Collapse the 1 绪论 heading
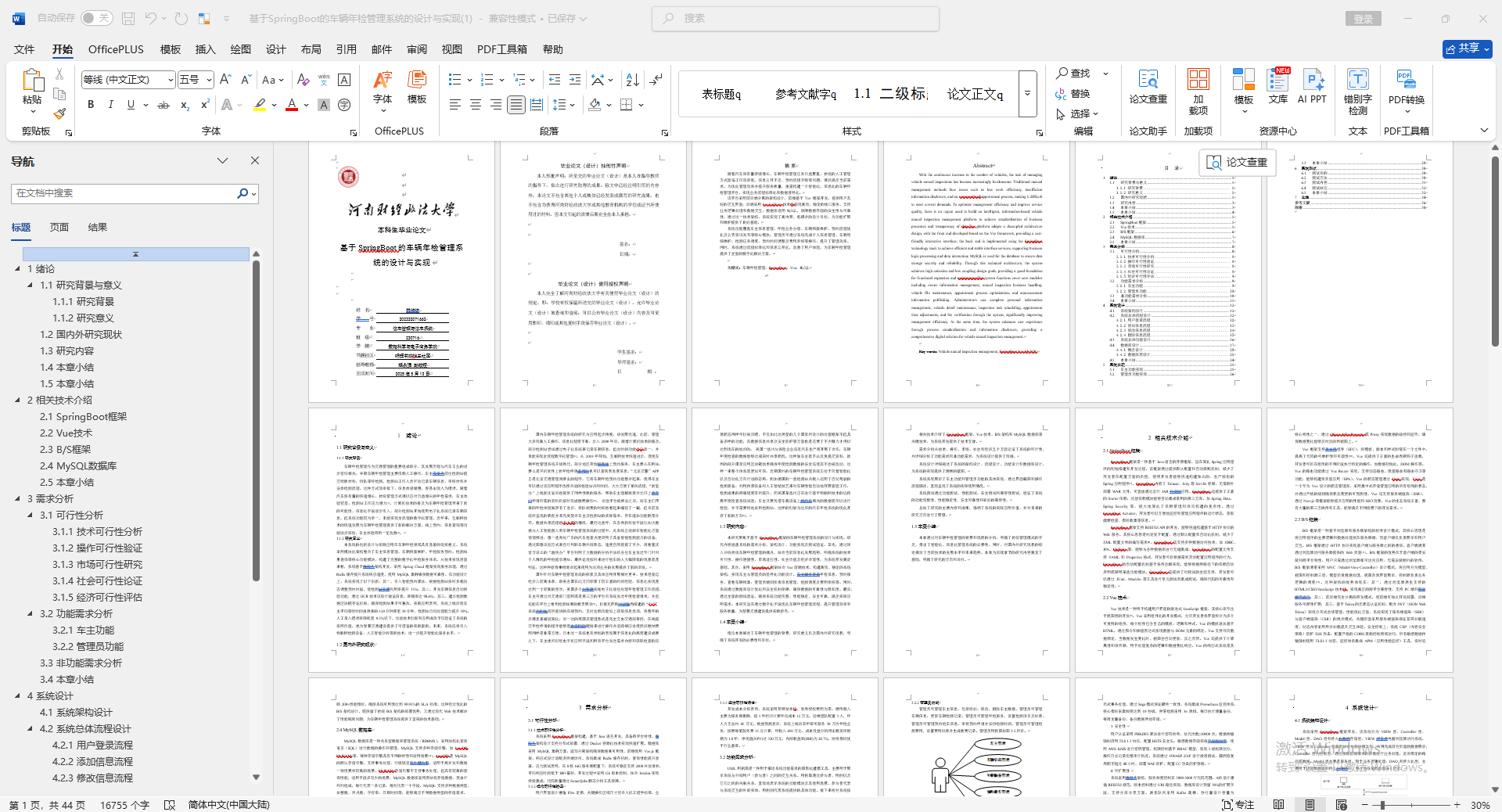 [18, 268]
